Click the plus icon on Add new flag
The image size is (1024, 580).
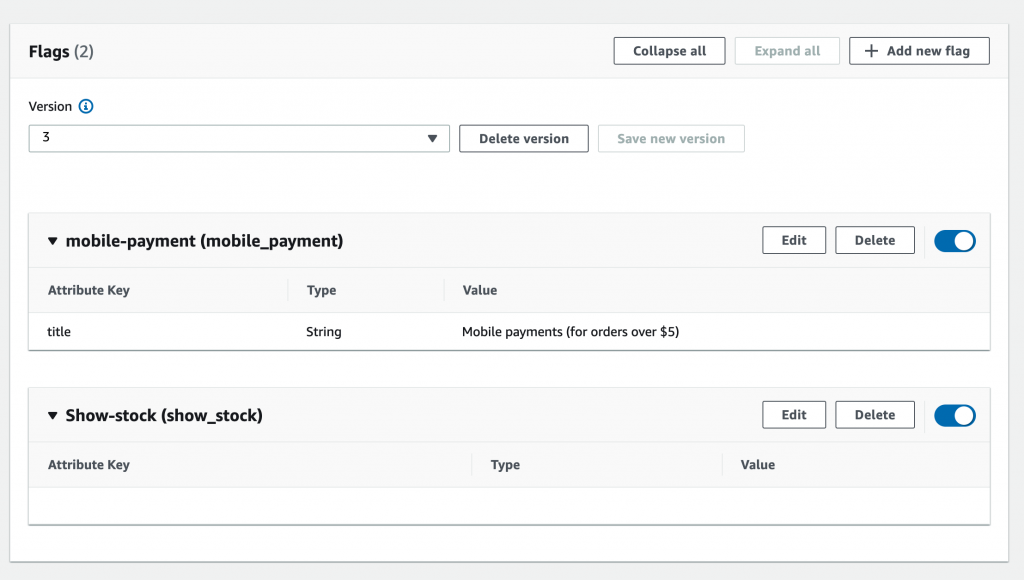coord(871,51)
